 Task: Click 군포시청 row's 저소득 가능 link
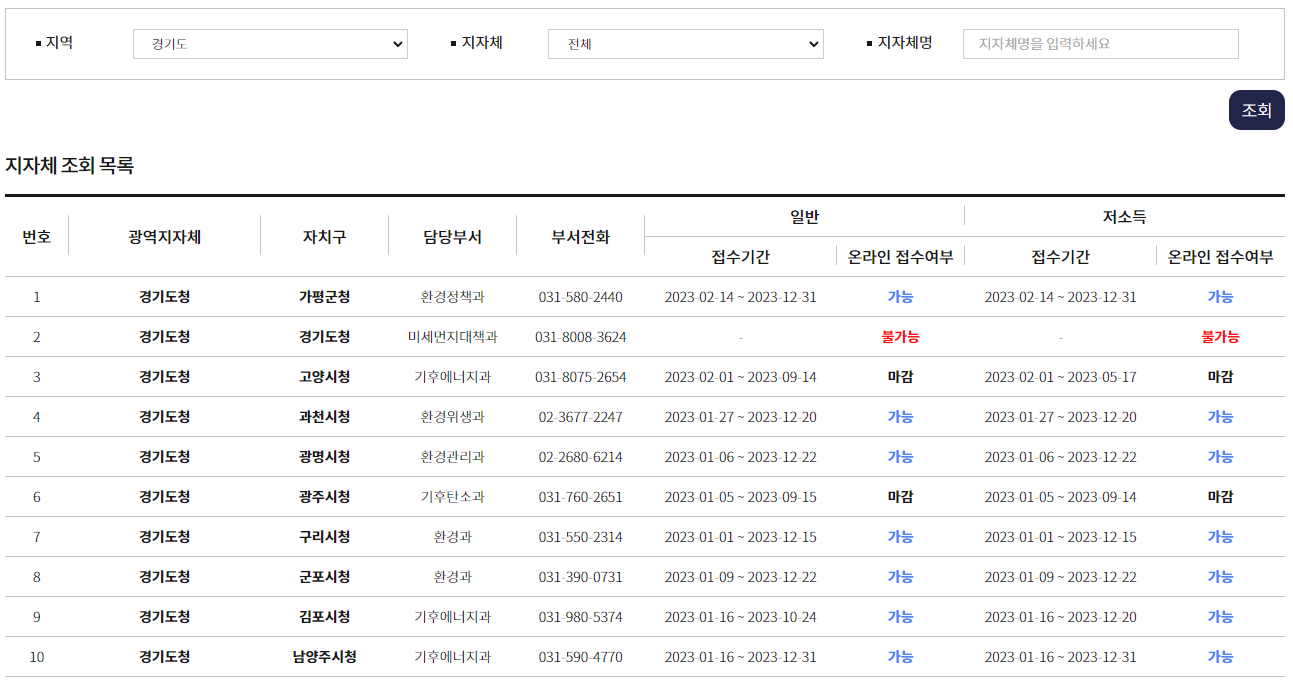click(x=1220, y=577)
